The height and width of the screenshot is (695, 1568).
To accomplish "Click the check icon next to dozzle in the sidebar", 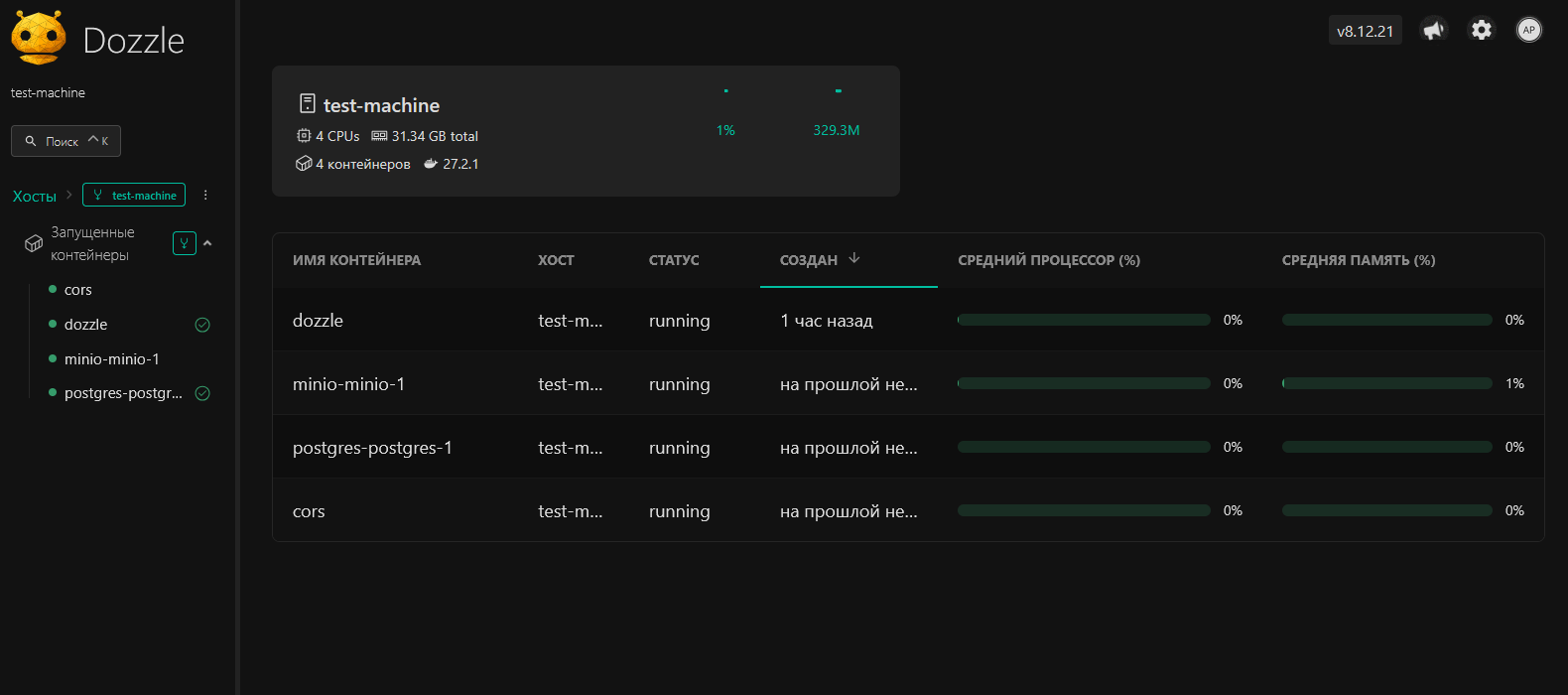I will pyautogui.click(x=202, y=325).
